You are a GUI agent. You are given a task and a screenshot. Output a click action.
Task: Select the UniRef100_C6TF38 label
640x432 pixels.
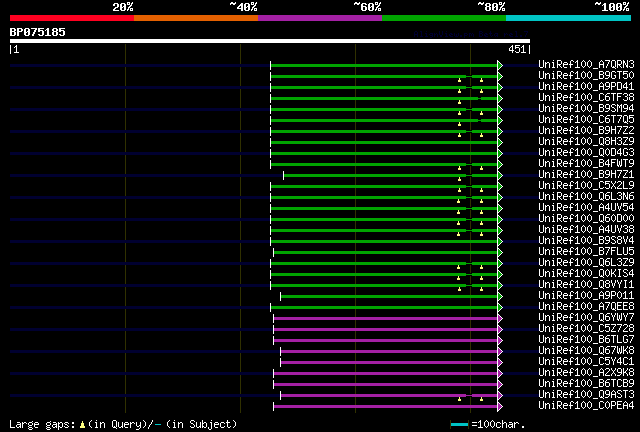586,97
